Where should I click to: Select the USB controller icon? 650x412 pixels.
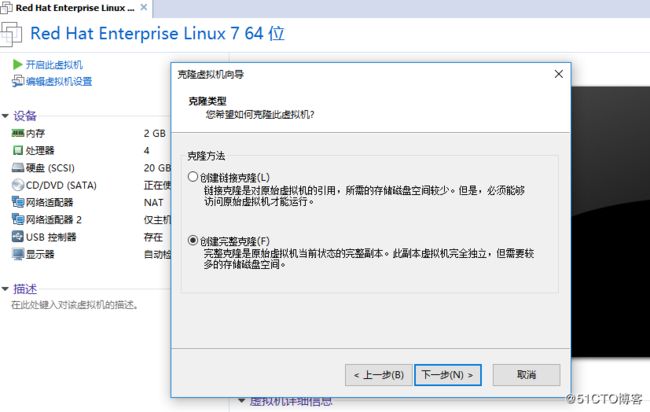tap(18, 237)
